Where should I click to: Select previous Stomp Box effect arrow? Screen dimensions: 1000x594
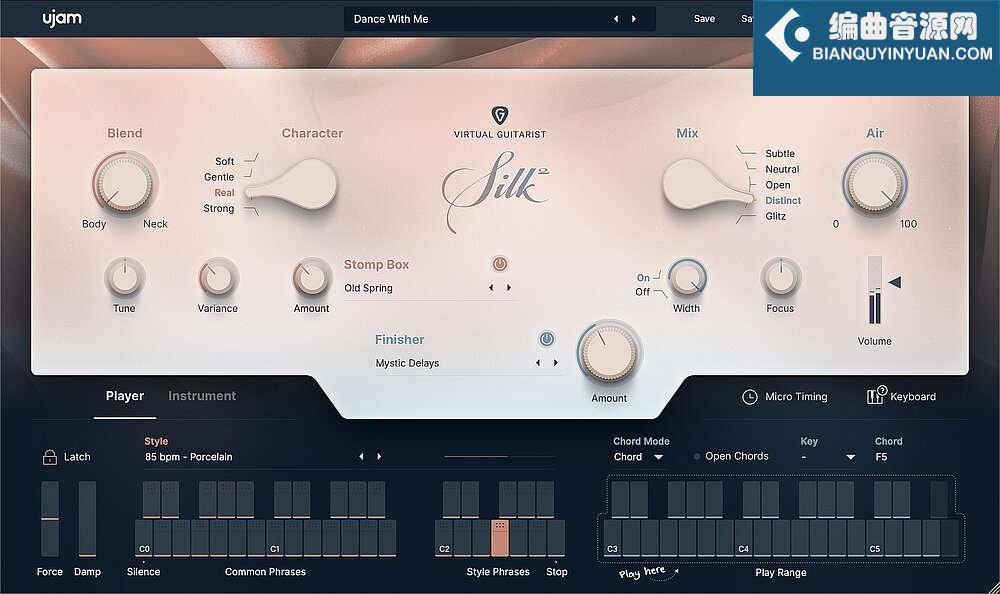pyautogui.click(x=491, y=288)
